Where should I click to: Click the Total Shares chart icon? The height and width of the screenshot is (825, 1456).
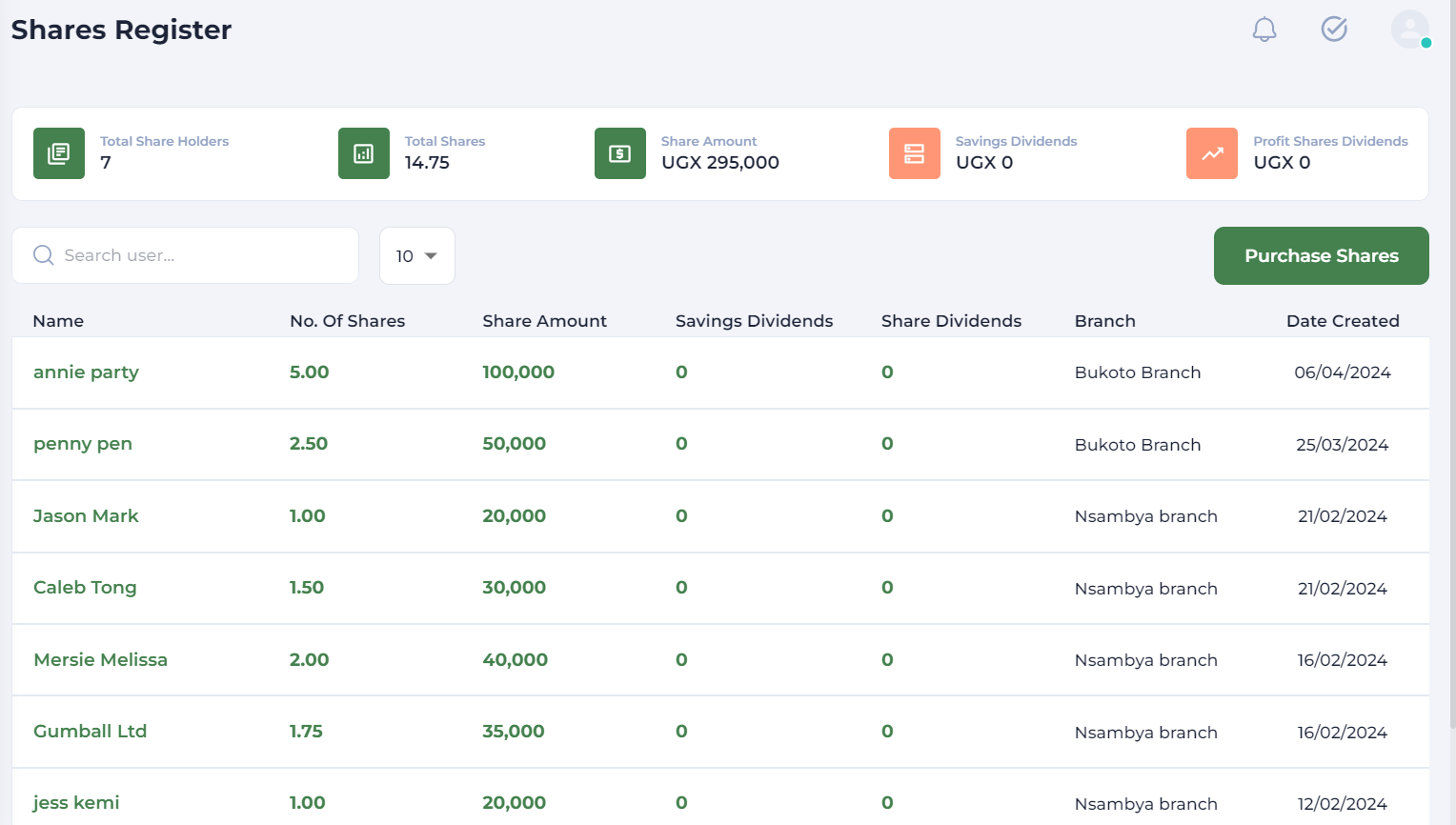[364, 153]
